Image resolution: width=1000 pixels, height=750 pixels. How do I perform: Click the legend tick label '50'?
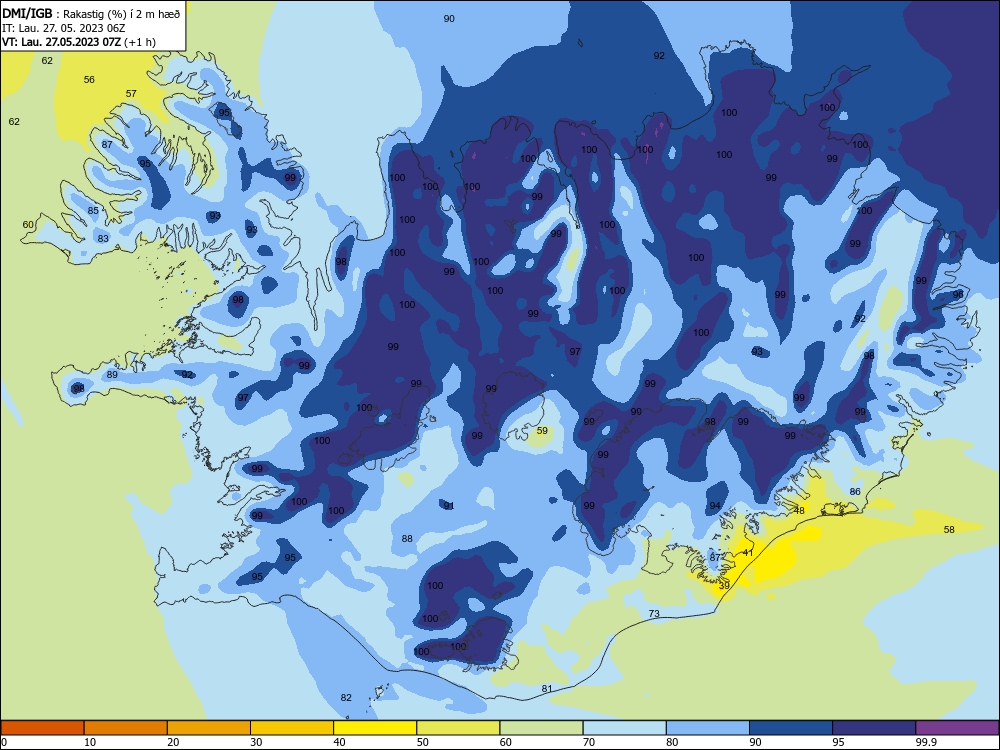422,742
